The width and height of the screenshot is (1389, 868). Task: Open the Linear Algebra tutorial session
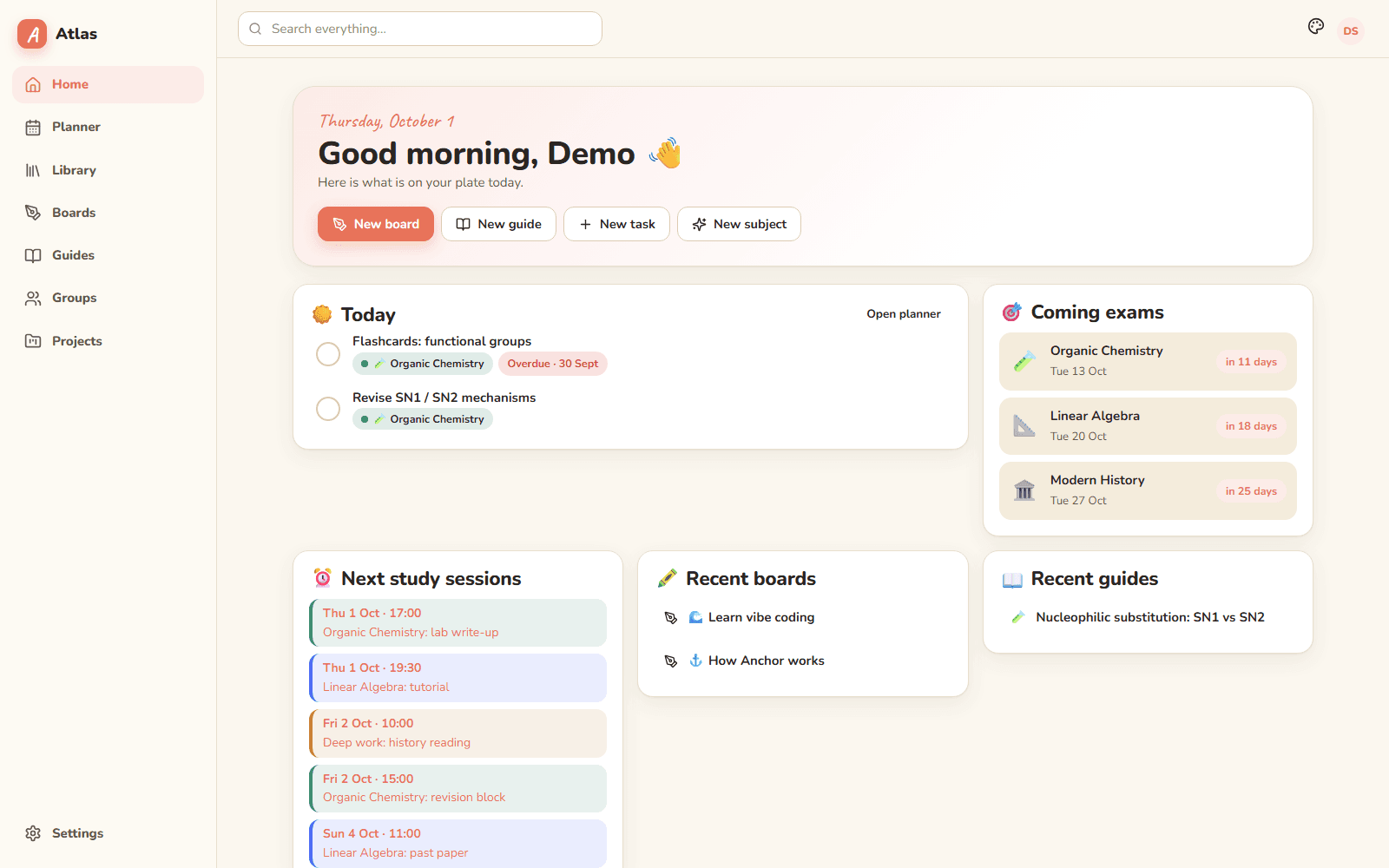(x=458, y=678)
